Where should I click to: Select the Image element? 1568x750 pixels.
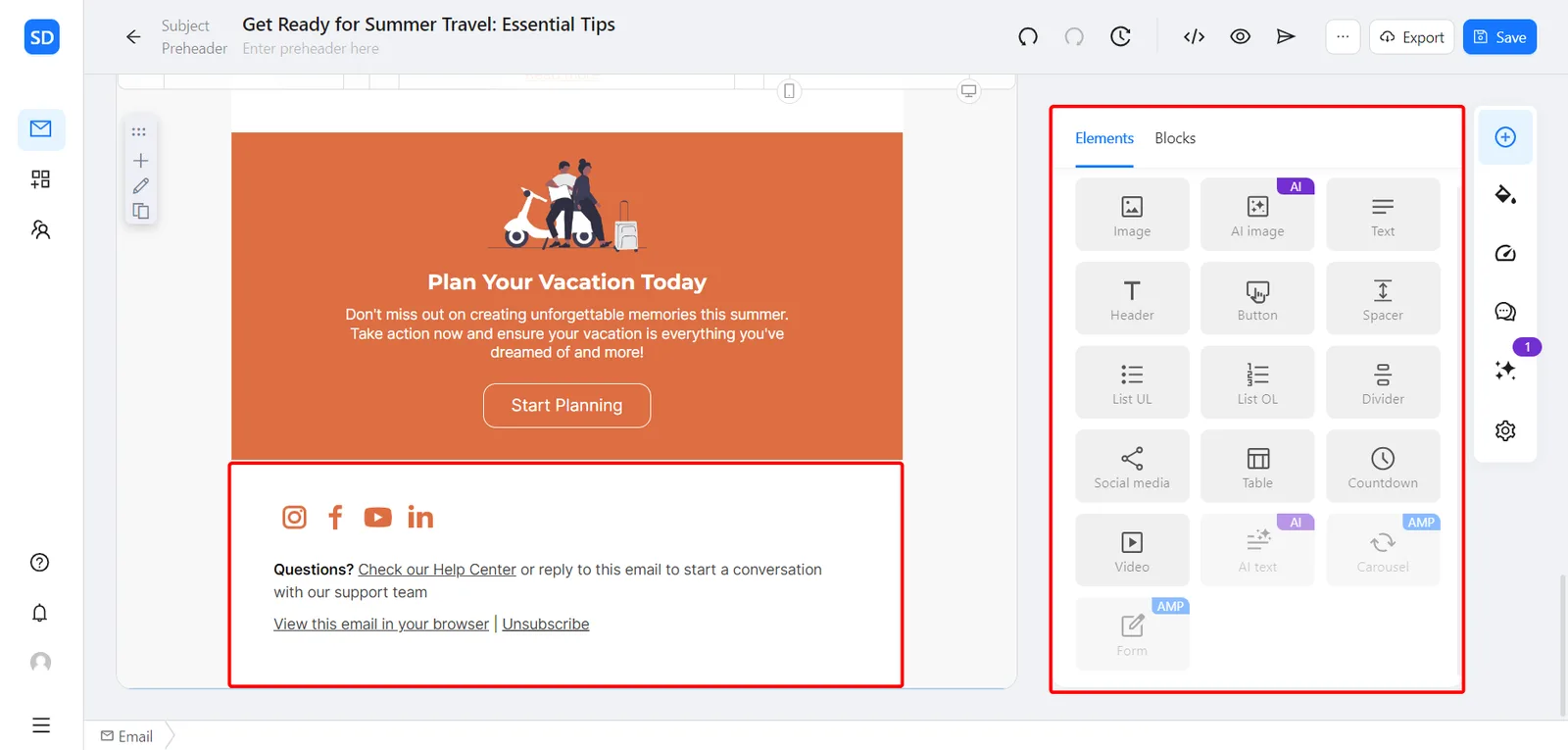point(1132,215)
